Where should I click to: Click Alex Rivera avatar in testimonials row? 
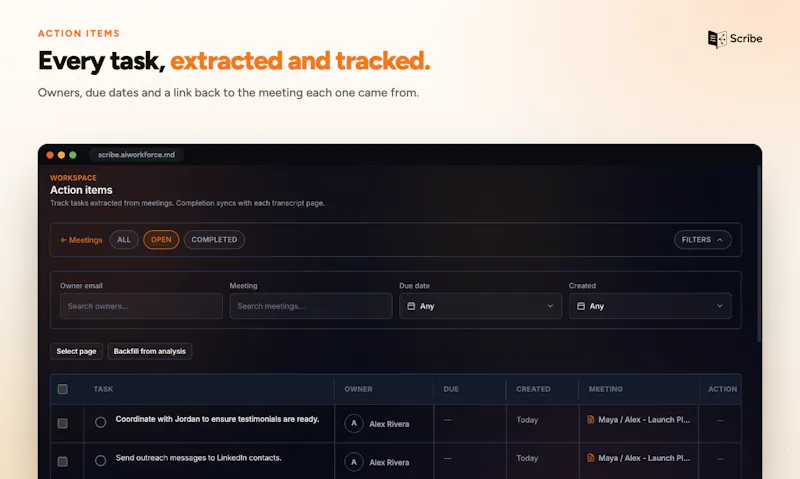[354, 423]
